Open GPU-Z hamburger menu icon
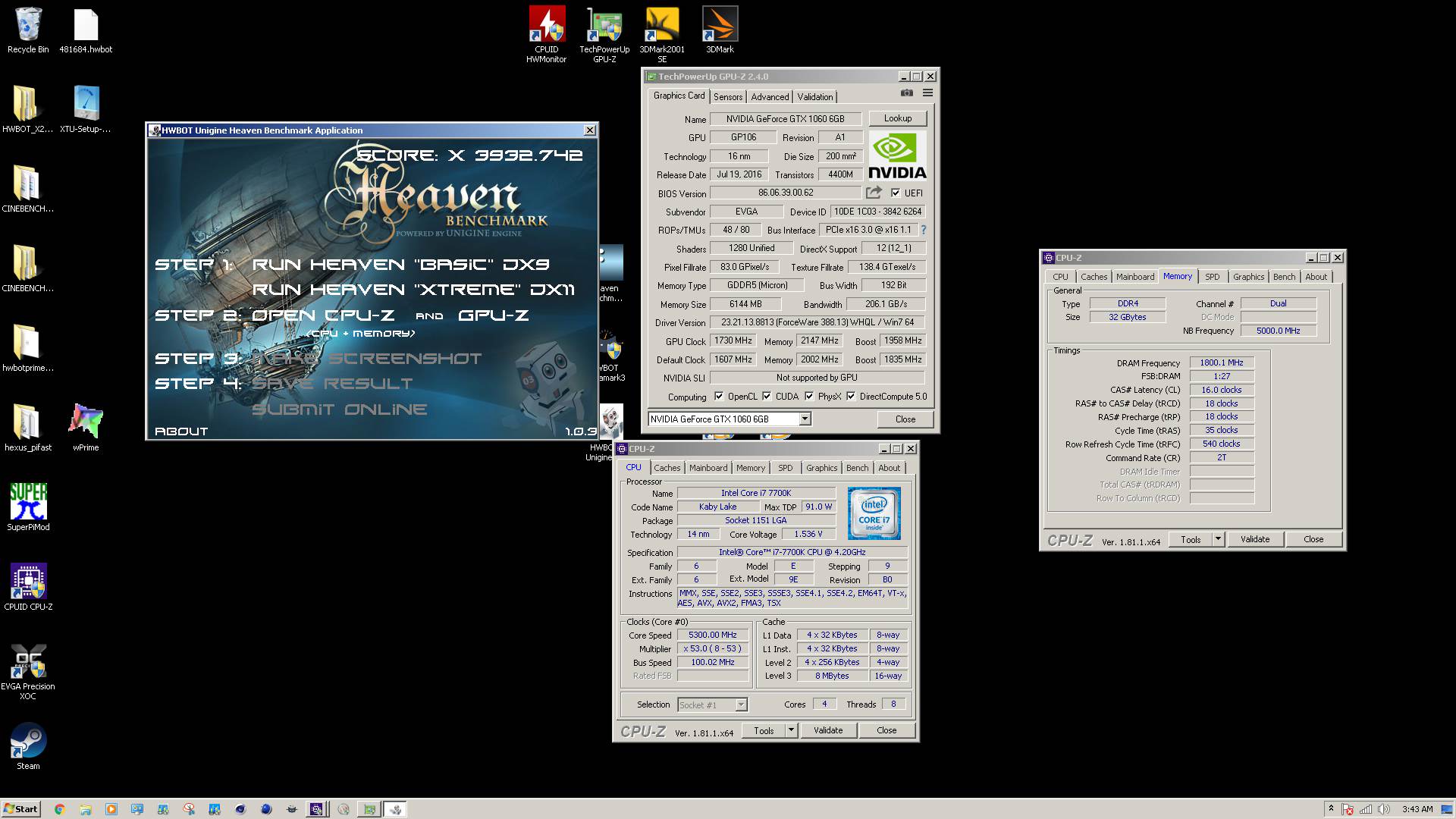This screenshot has width=1456, height=819. click(927, 93)
